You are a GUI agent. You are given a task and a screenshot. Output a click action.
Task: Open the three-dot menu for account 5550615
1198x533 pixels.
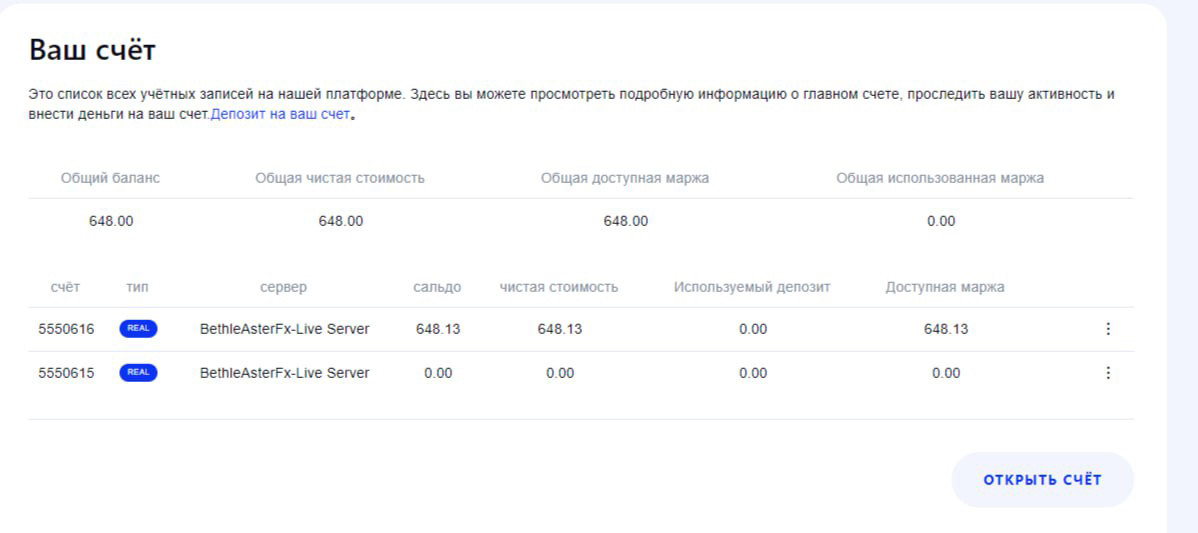(x=1107, y=373)
